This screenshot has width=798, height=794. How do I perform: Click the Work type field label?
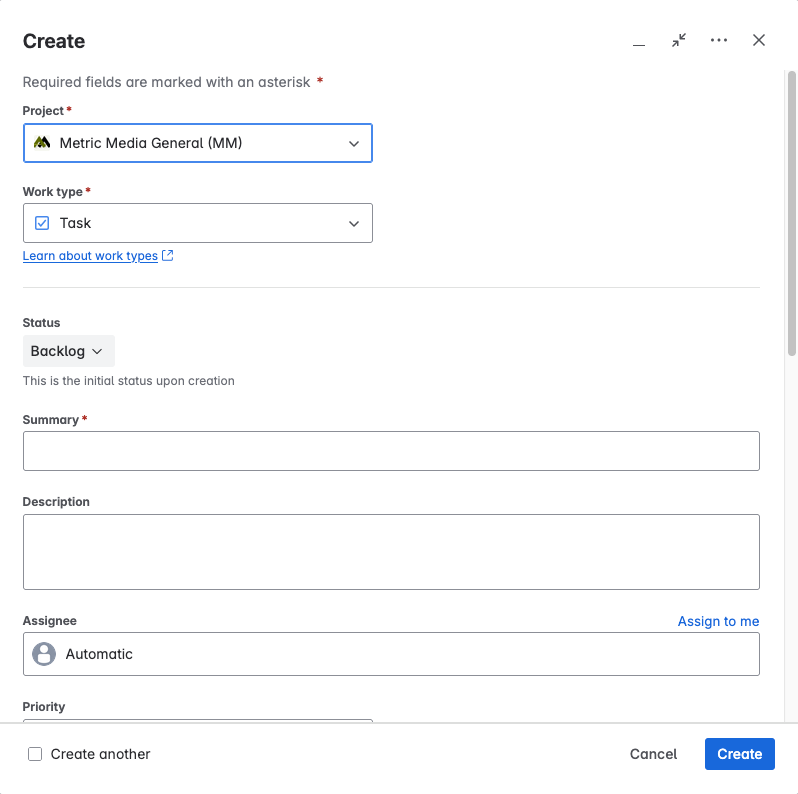52,192
